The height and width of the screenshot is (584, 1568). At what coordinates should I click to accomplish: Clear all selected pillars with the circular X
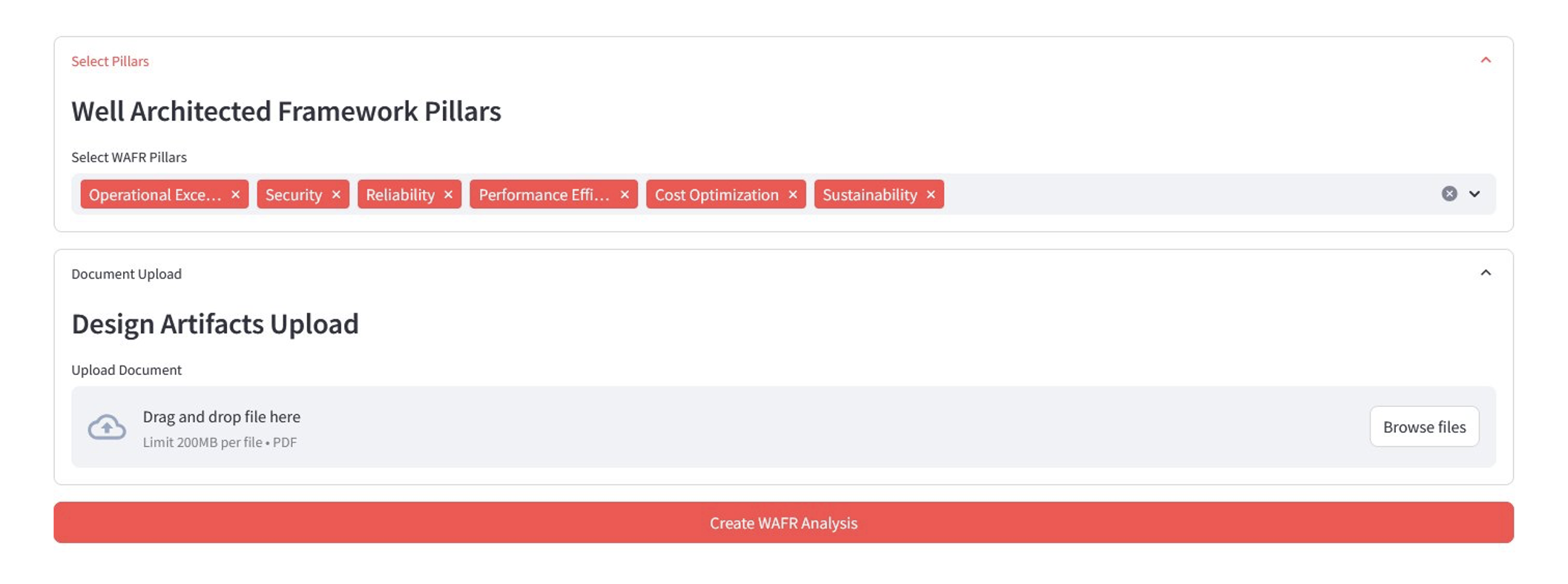[x=1448, y=193]
